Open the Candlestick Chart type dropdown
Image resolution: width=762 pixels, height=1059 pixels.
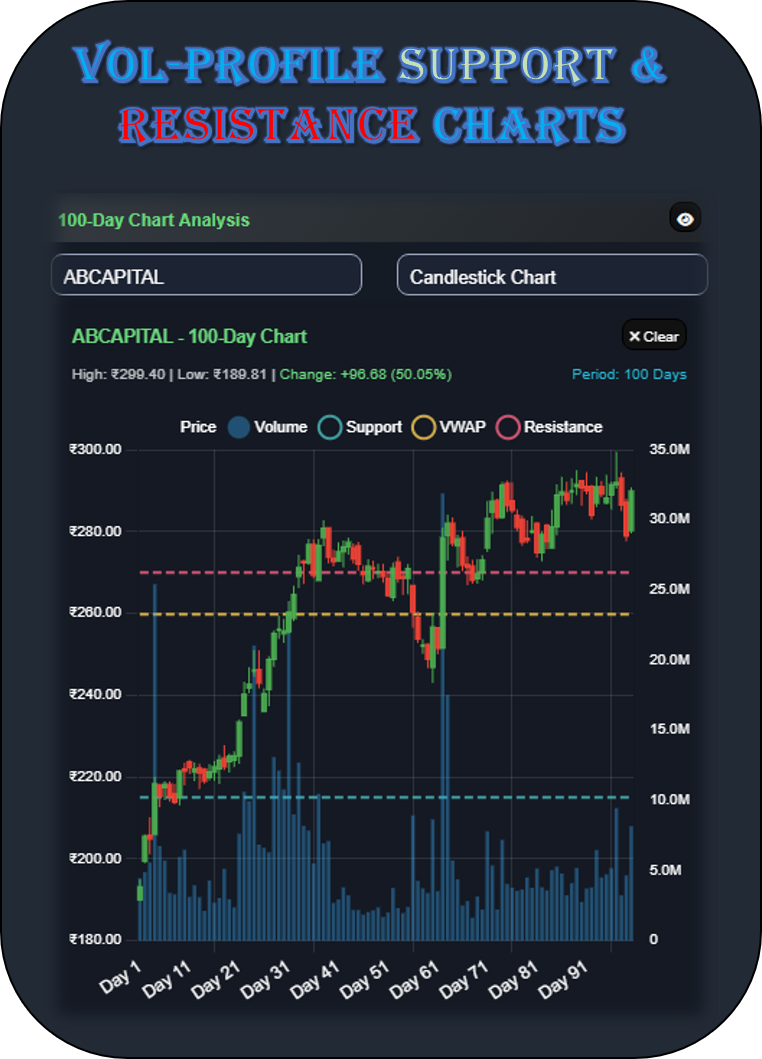(552, 275)
